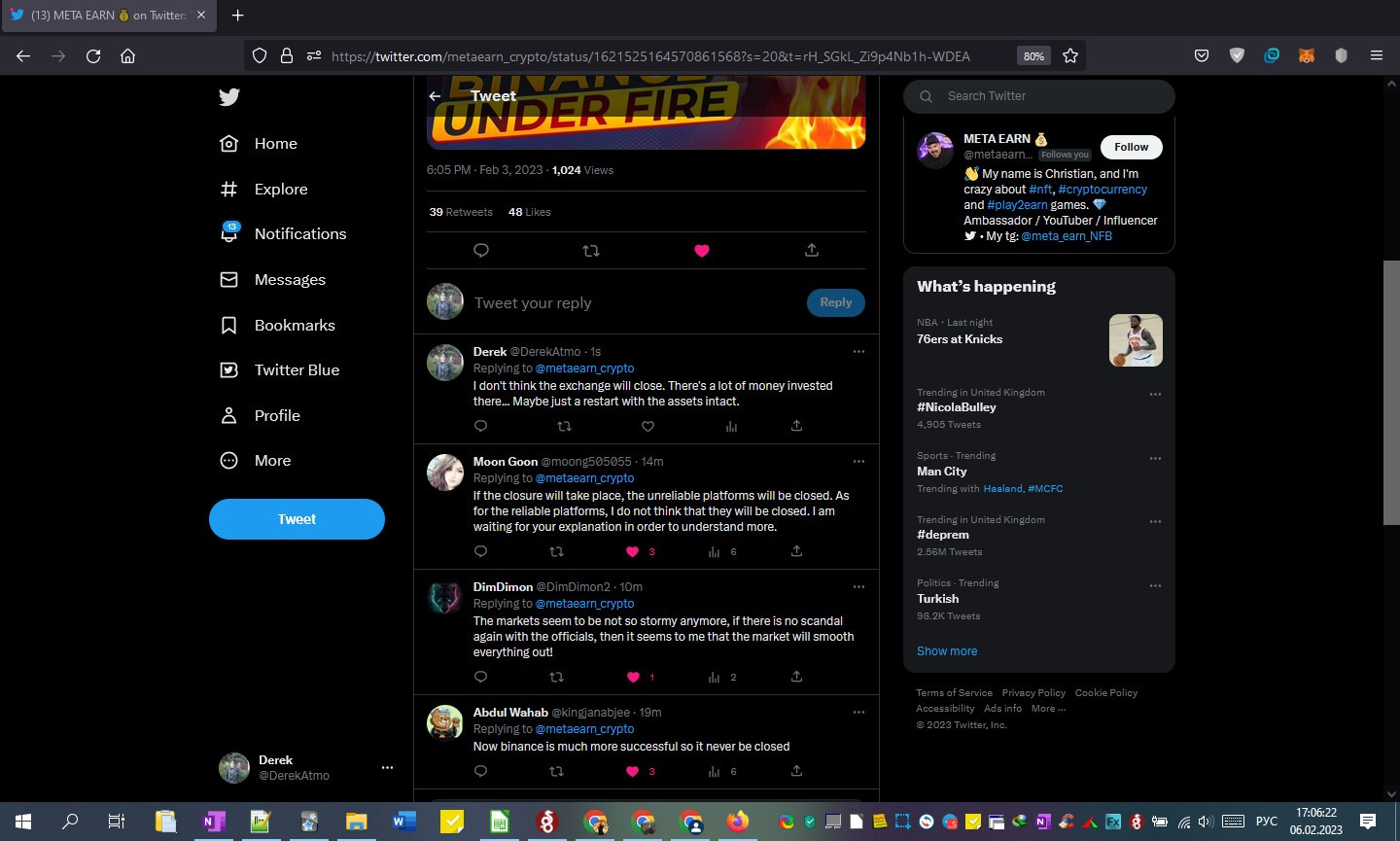Share Derek's reply

pos(796,426)
